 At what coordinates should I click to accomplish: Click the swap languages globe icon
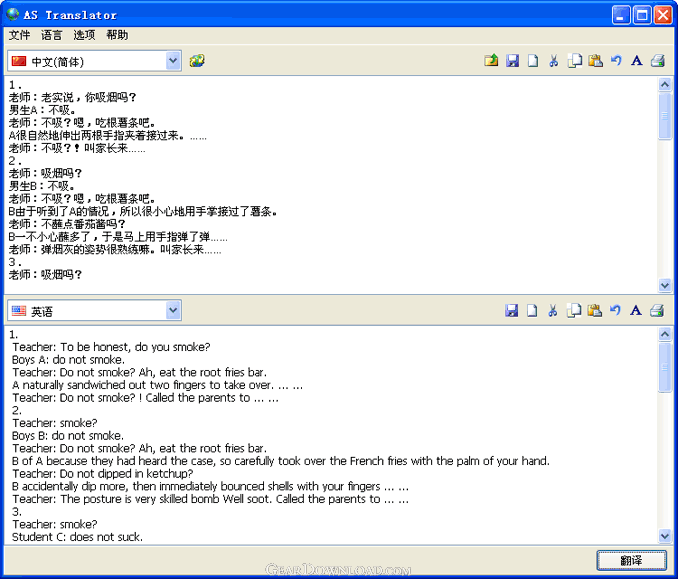197,61
